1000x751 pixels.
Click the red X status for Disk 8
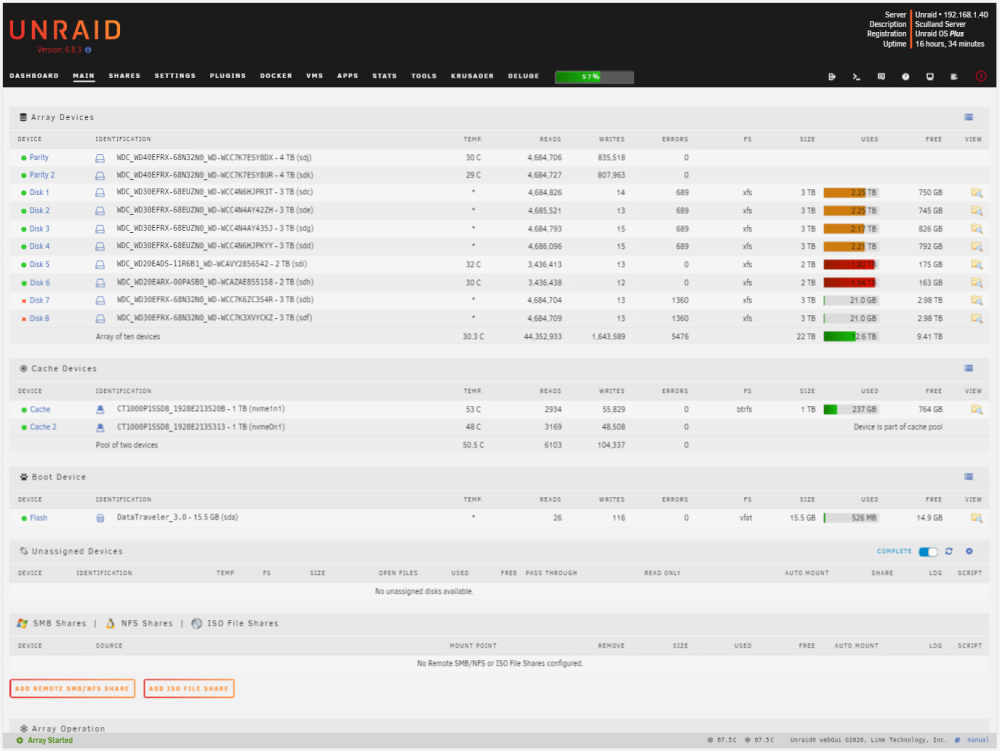24,319
